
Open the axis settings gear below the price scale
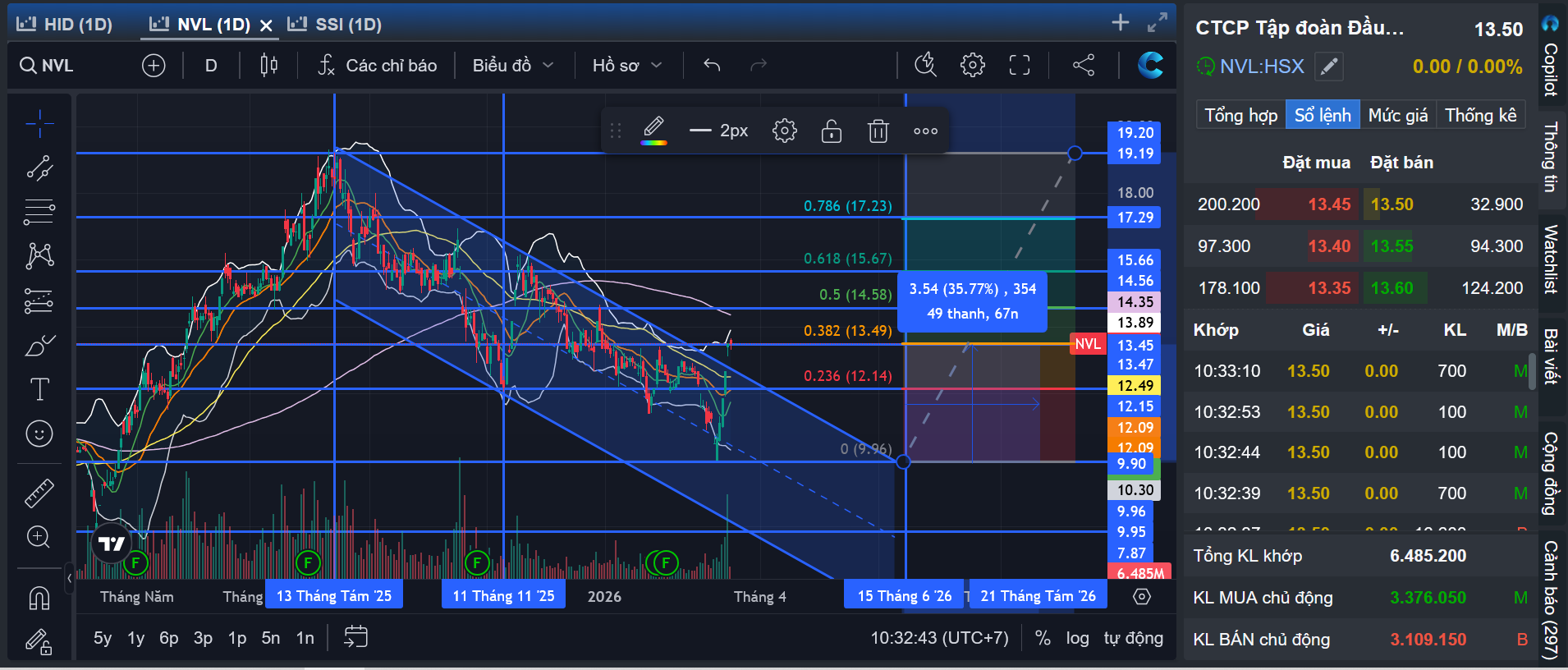point(1142,597)
